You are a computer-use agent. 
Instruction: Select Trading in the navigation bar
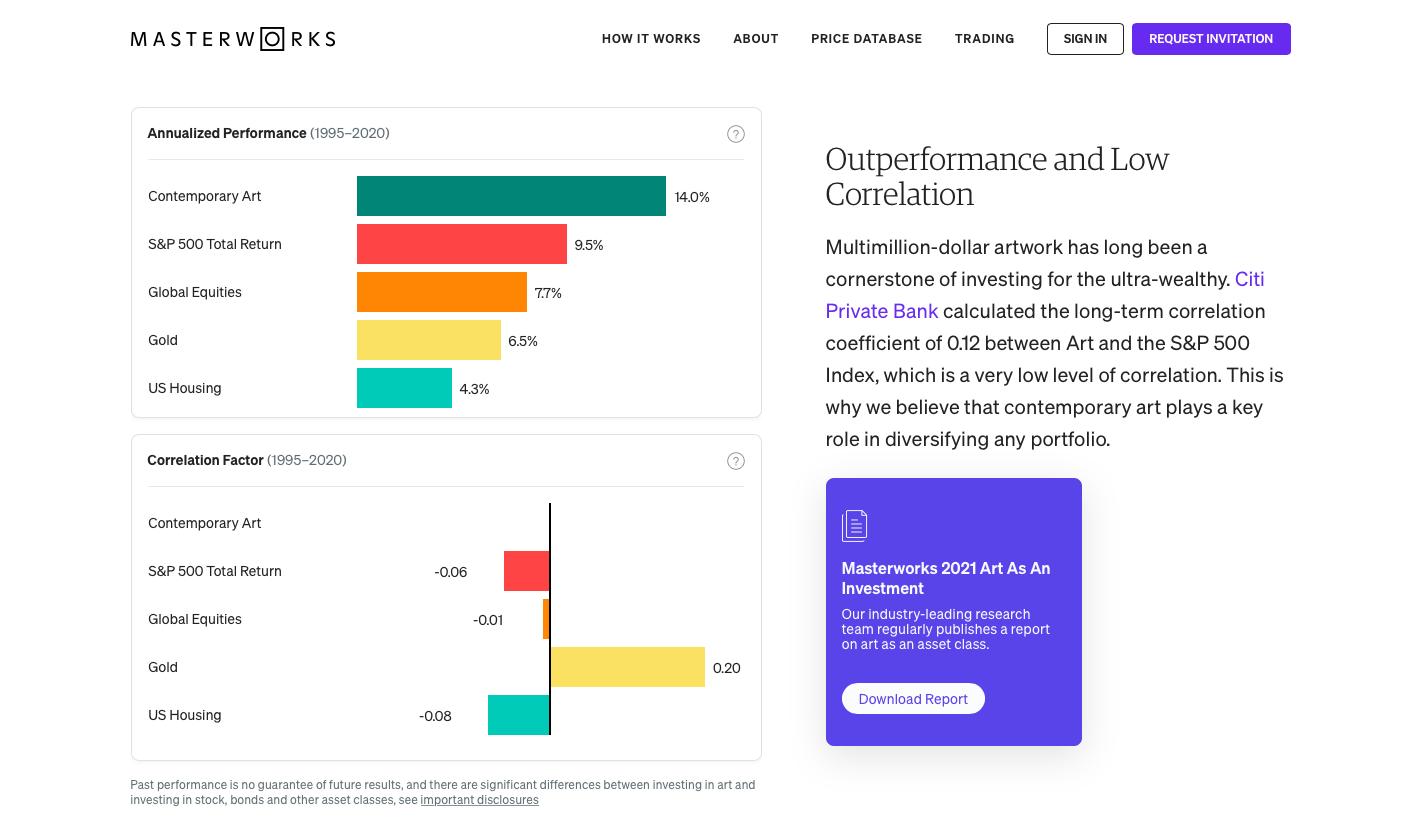(984, 39)
